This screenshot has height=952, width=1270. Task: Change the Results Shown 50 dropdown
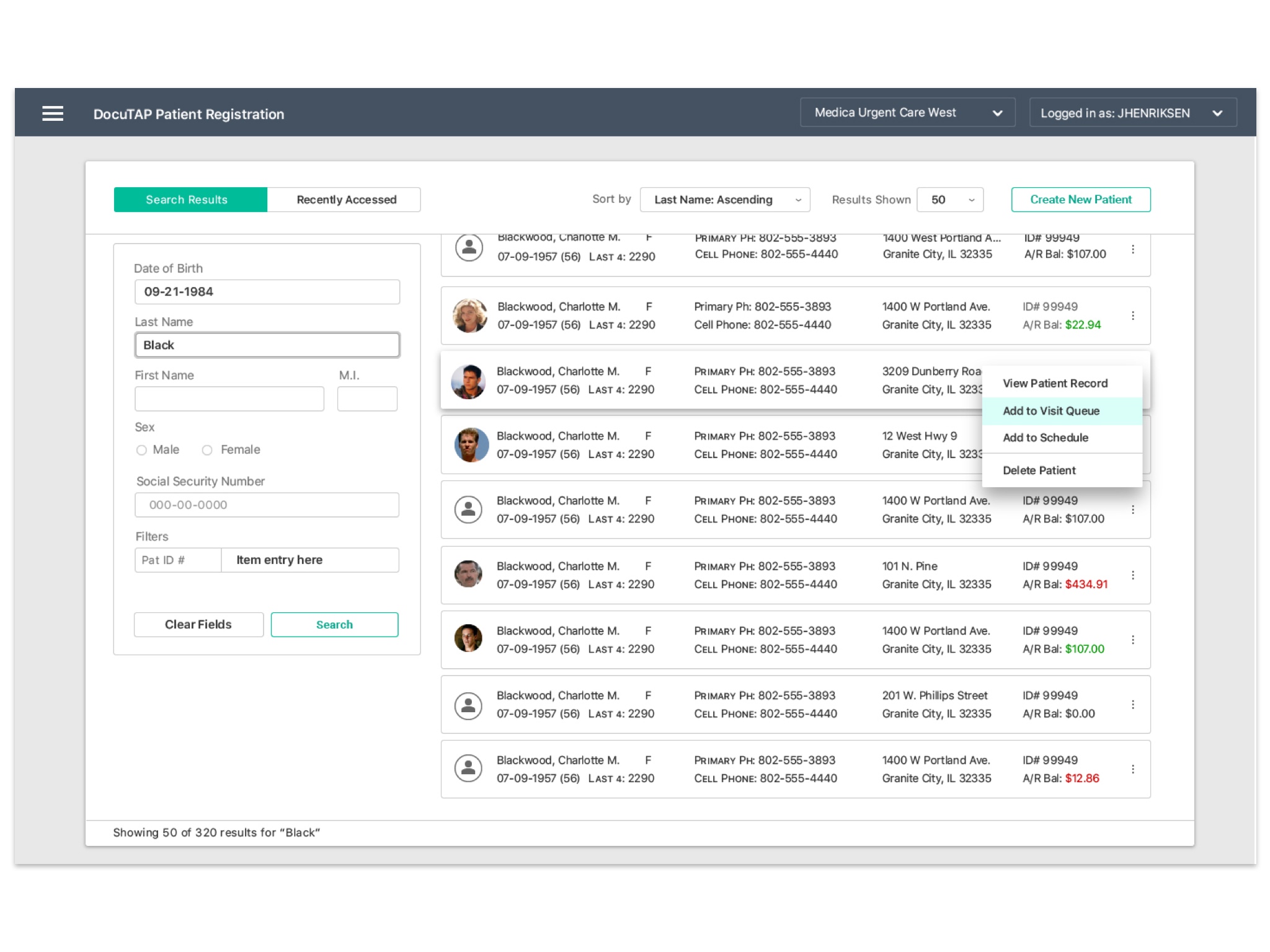[x=950, y=200]
